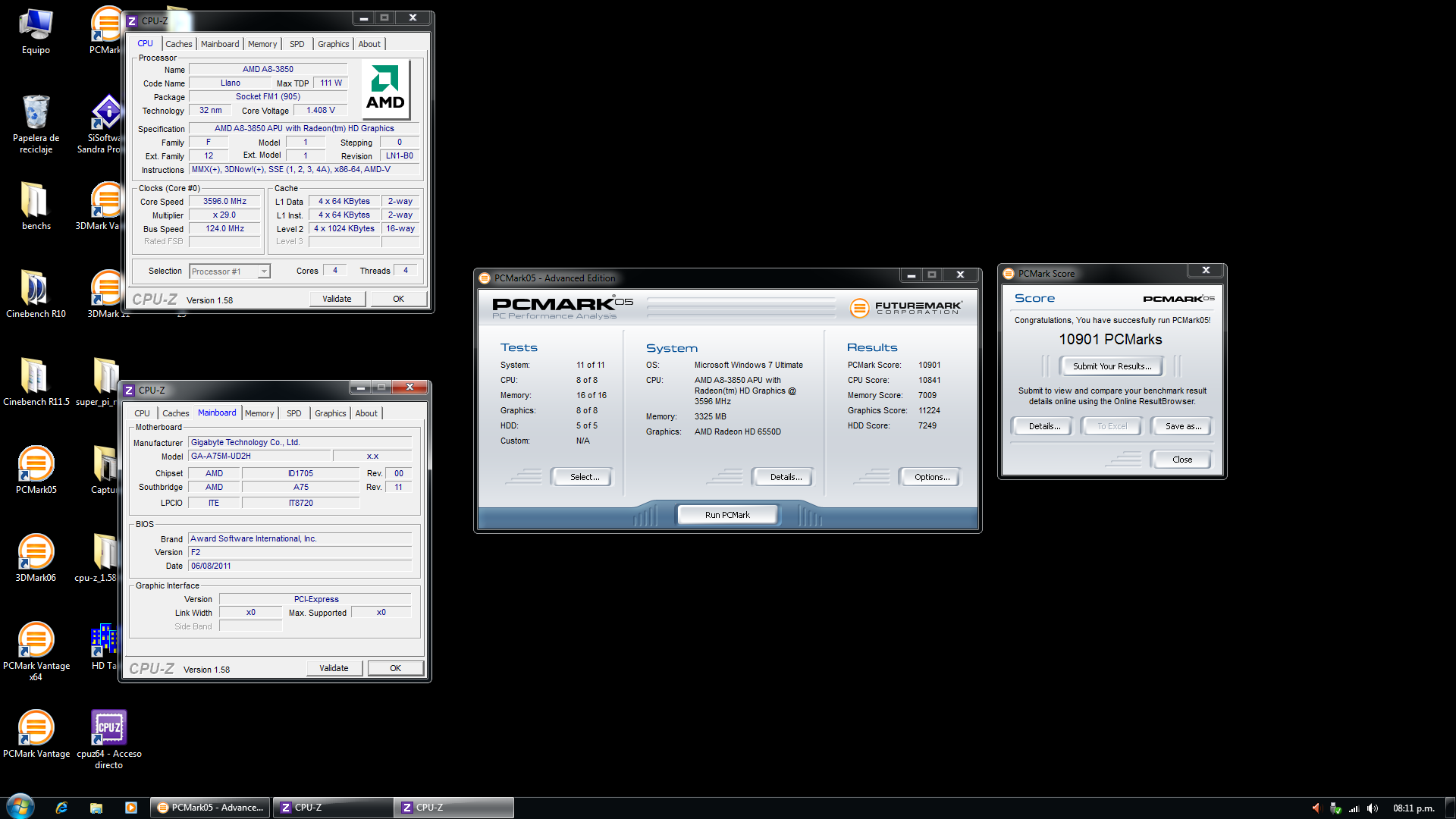Click the GA-A75M-UD2H model field
The image size is (1456, 819).
pyautogui.click(x=259, y=456)
